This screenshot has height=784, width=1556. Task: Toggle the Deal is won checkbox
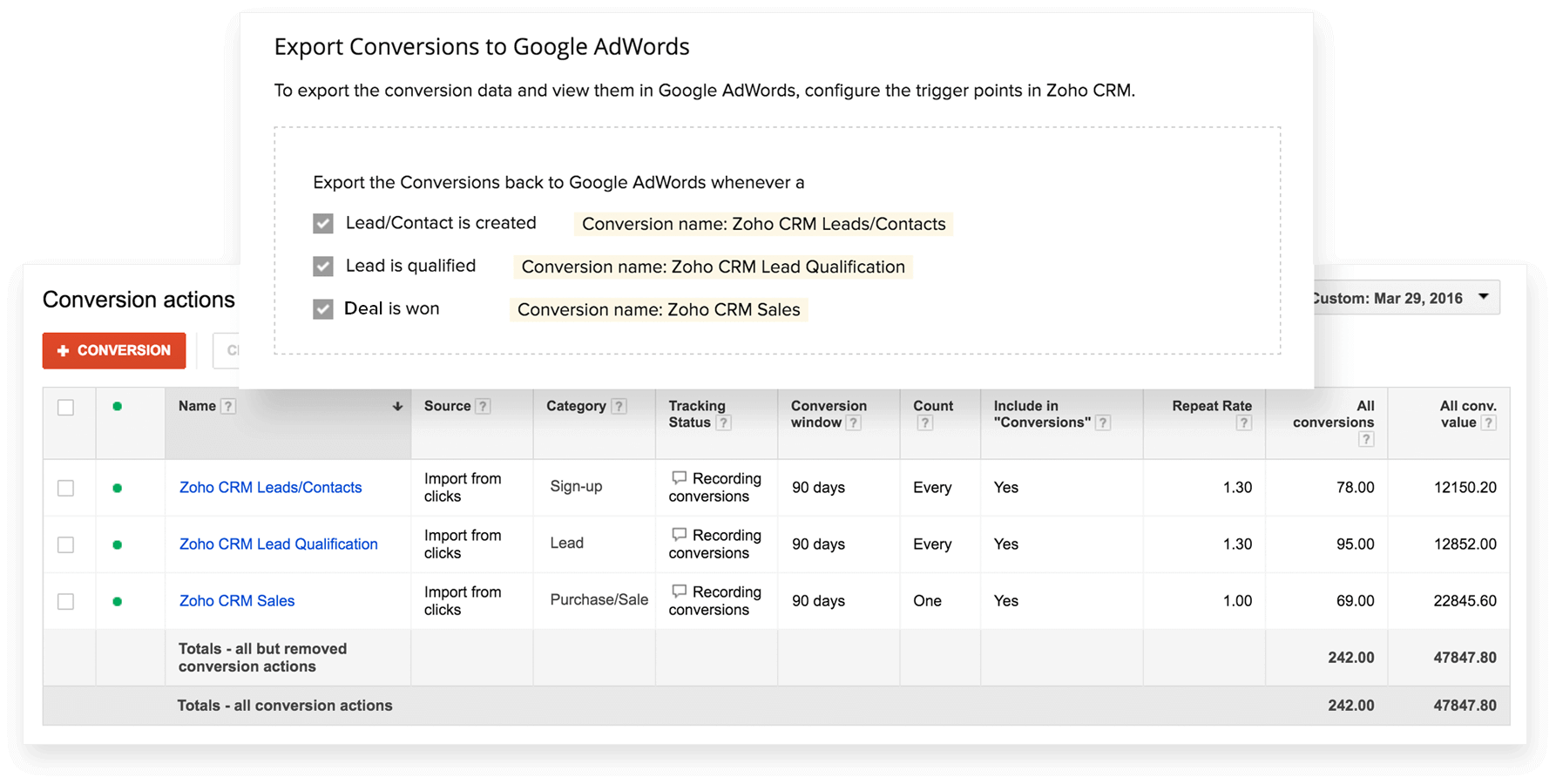323,309
